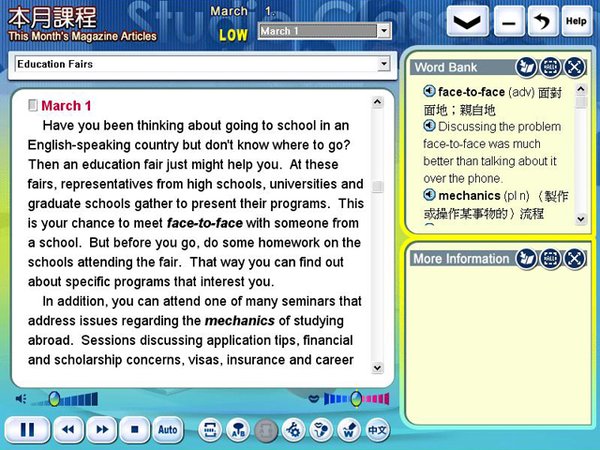Expand the Word Bank panel fullscreen
This screenshot has height=450, width=600.
click(574, 67)
